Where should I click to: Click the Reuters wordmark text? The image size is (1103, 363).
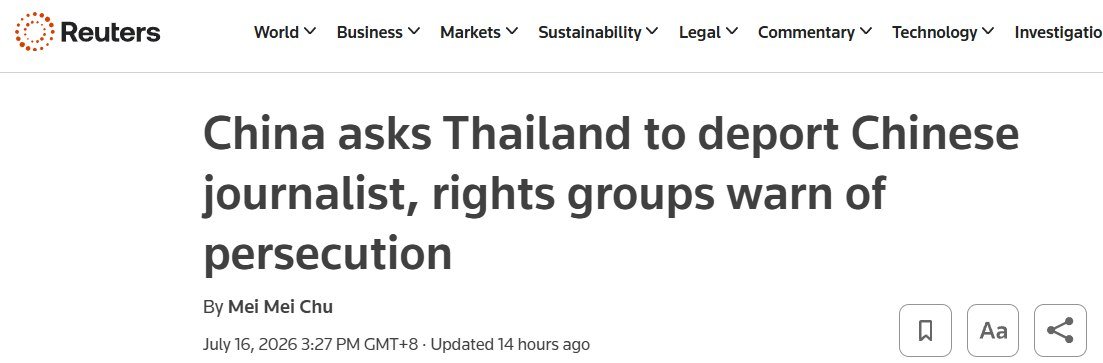click(110, 32)
